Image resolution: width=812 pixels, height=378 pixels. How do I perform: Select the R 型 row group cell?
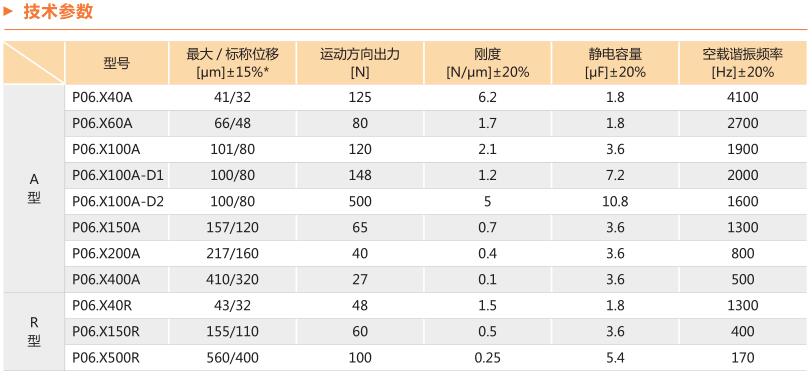pyautogui.click(x=34, y=331)
